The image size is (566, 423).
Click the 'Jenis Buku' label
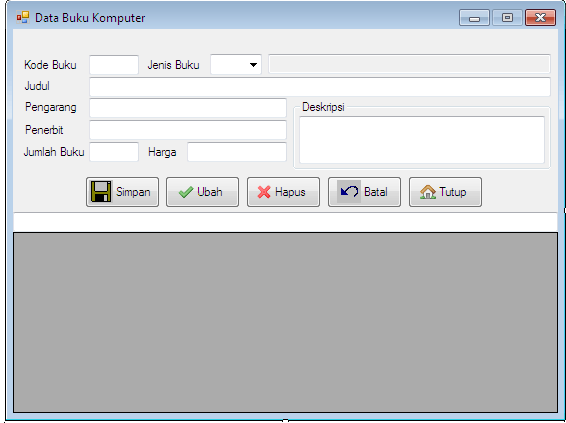pyautogui.click(x=173, y=65)
